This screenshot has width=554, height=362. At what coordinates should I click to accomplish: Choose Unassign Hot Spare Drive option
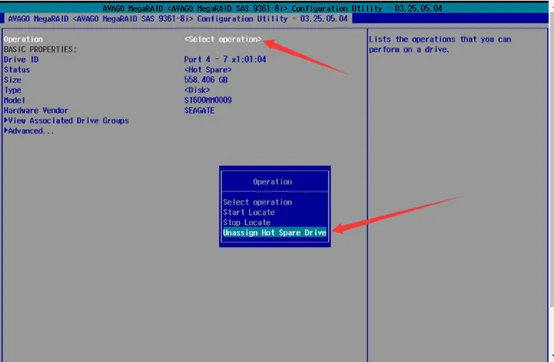click(x=275, y=232)
